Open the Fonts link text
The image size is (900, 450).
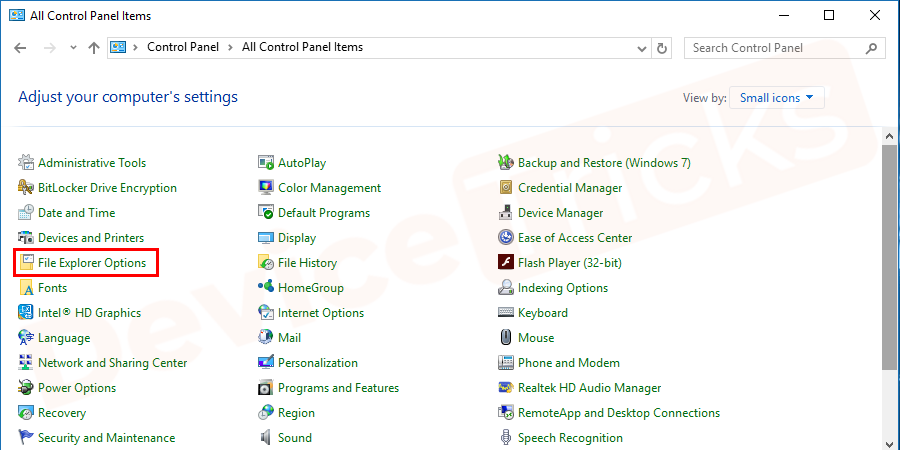click(52, 288)
